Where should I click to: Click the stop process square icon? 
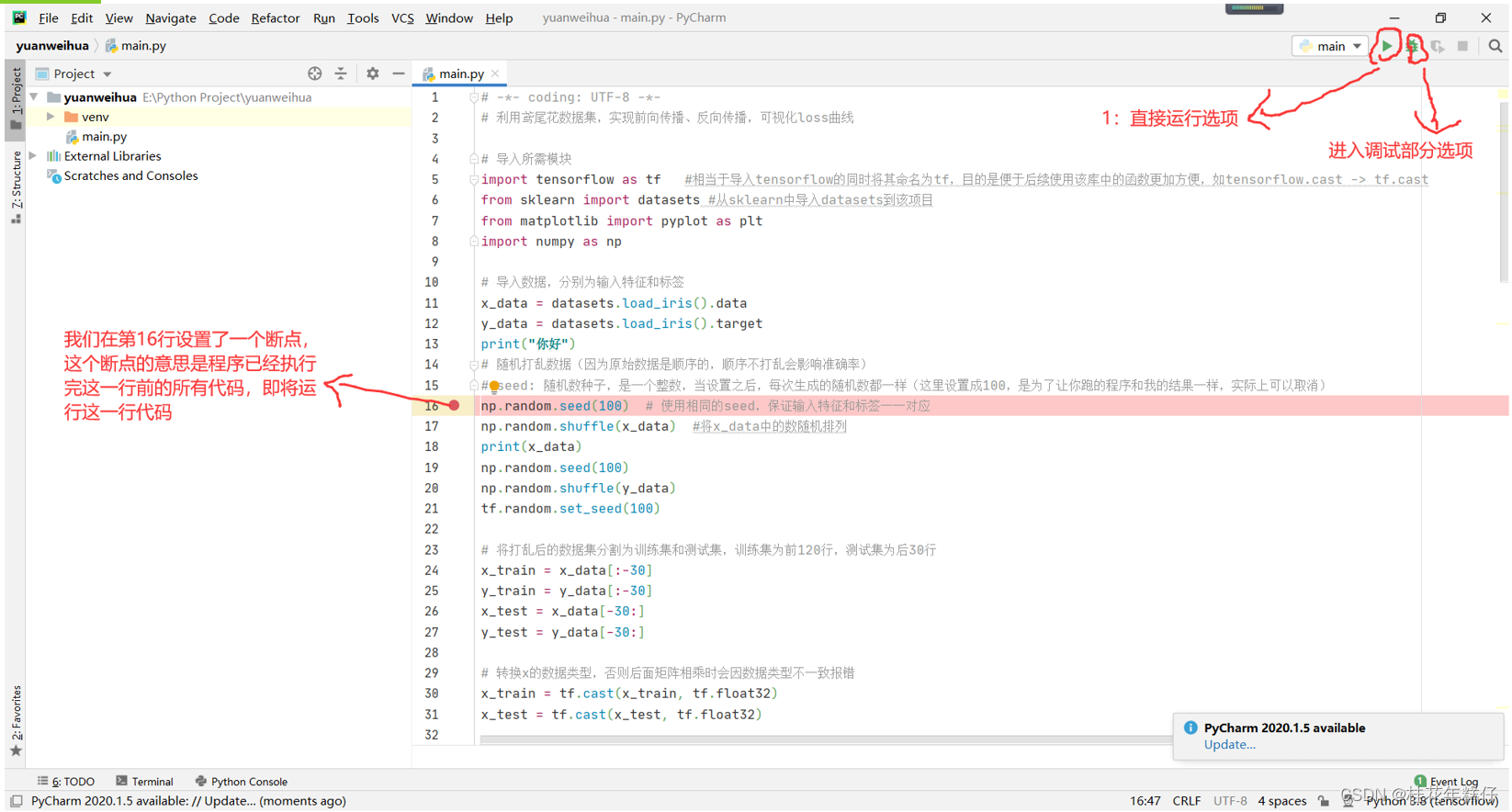1463,46
